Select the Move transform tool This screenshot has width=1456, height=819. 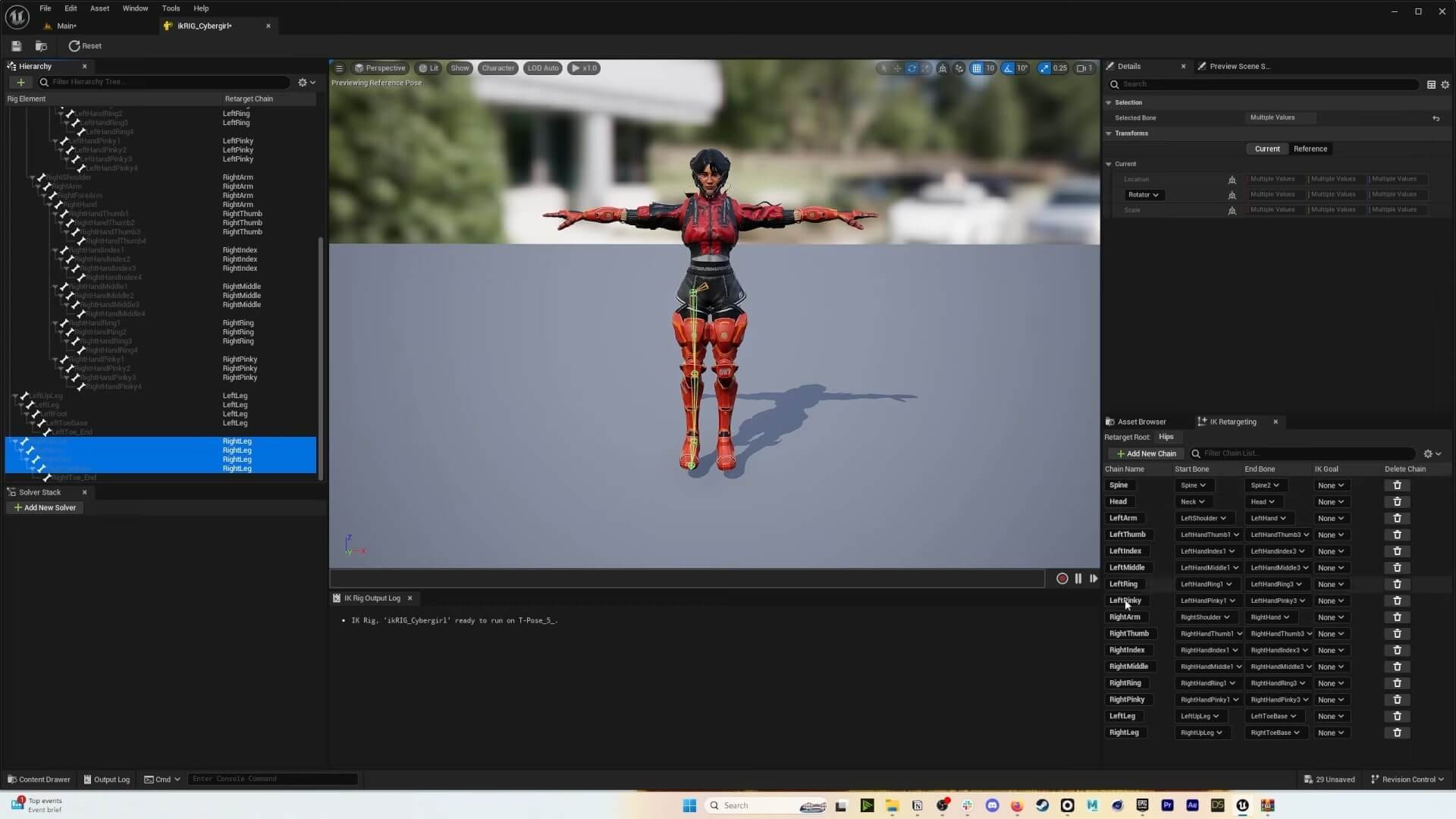pyautogui.click(x=898, y=67)
